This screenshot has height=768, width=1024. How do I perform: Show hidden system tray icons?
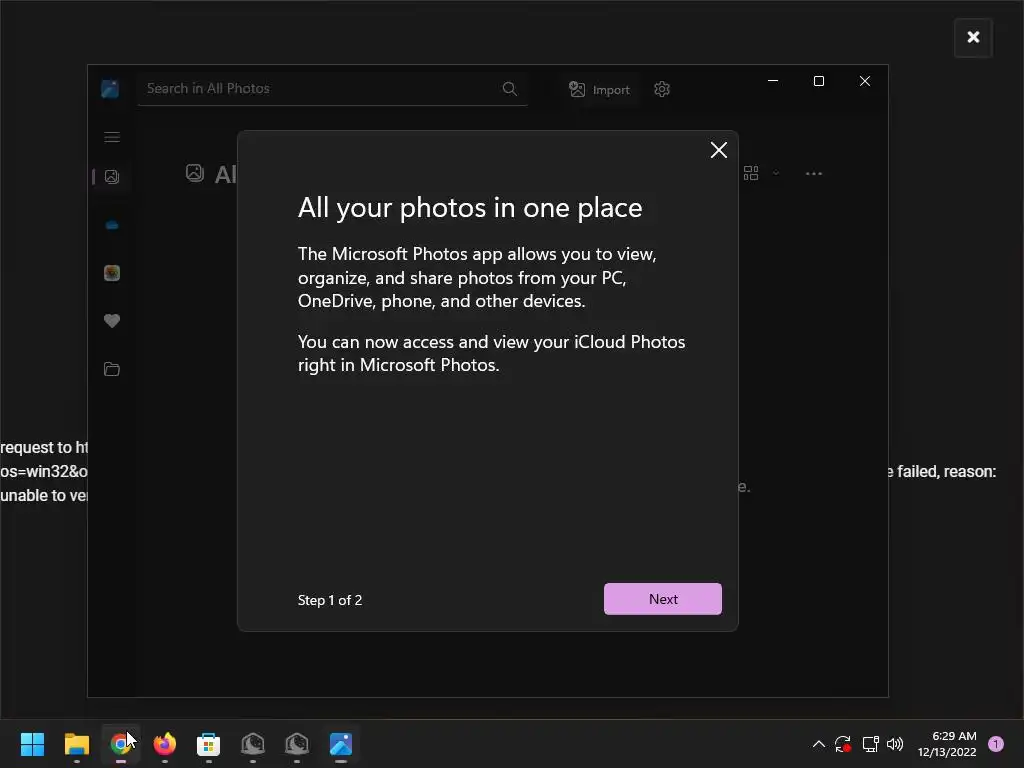818,744
